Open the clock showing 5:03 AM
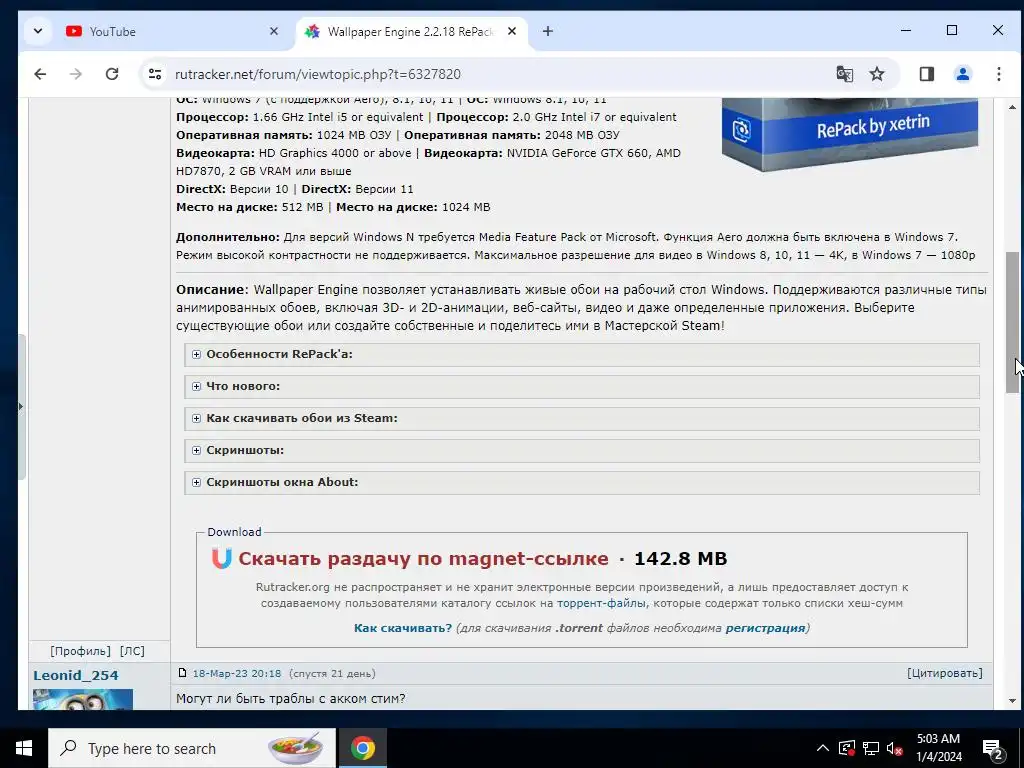The height and width of the screenshot is (768, 1024). click(938, 748)
